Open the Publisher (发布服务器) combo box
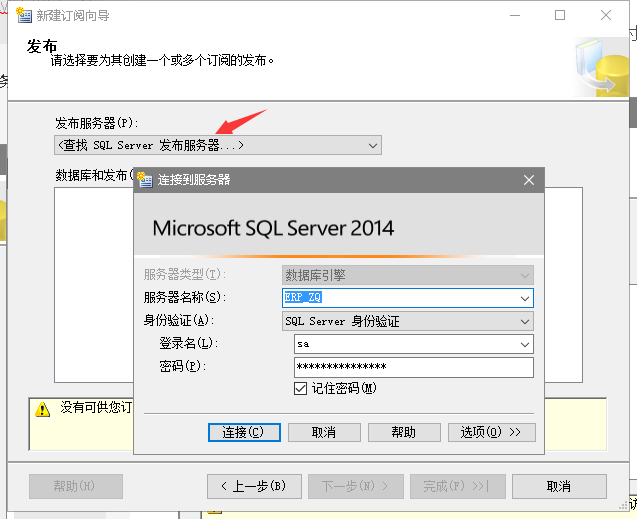 coord(218,145)
